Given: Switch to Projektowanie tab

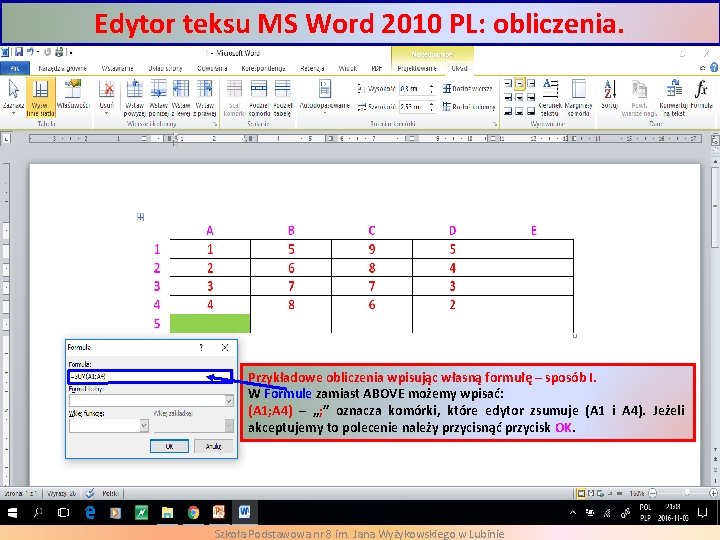Looking at the screenshot, I should tap(417, 68).
